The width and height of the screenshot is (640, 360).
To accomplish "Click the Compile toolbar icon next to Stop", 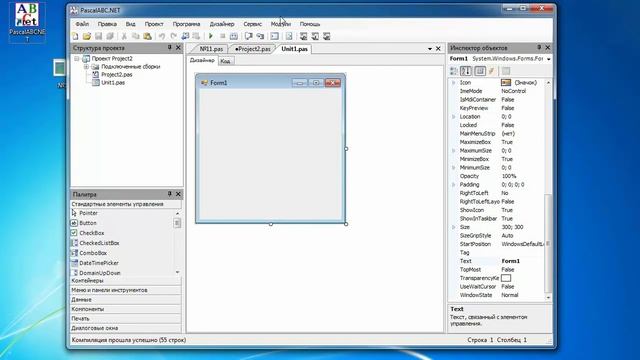I will pyautogui.click(x=234, y=36).
